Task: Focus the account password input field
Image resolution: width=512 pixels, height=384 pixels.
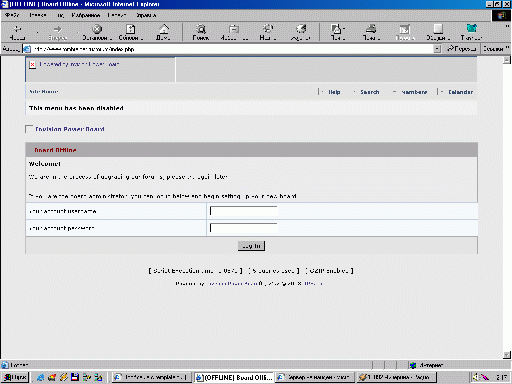Action: [x=244, y=228]
